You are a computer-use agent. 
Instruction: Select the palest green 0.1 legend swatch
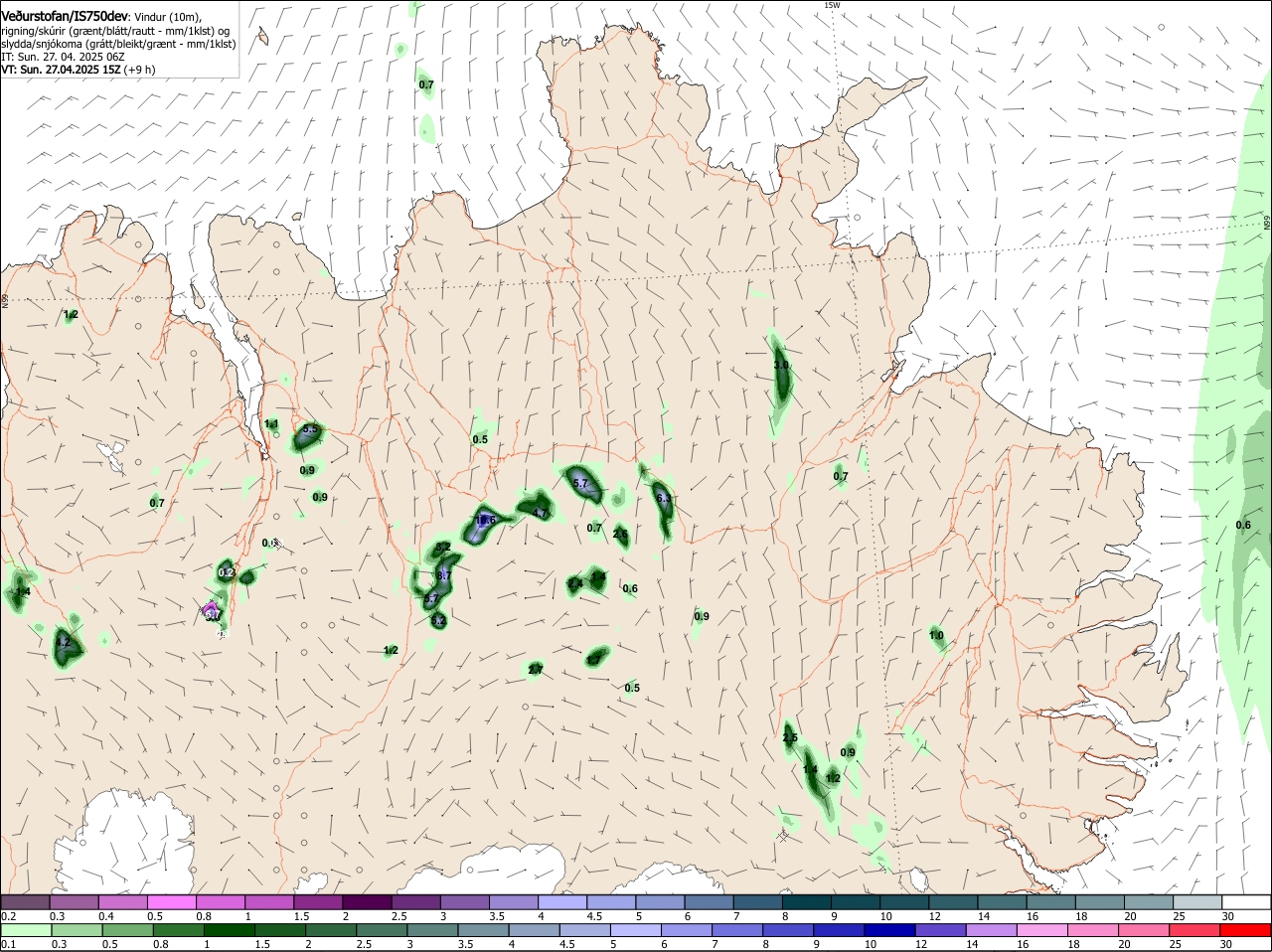(x=25, y=930)
